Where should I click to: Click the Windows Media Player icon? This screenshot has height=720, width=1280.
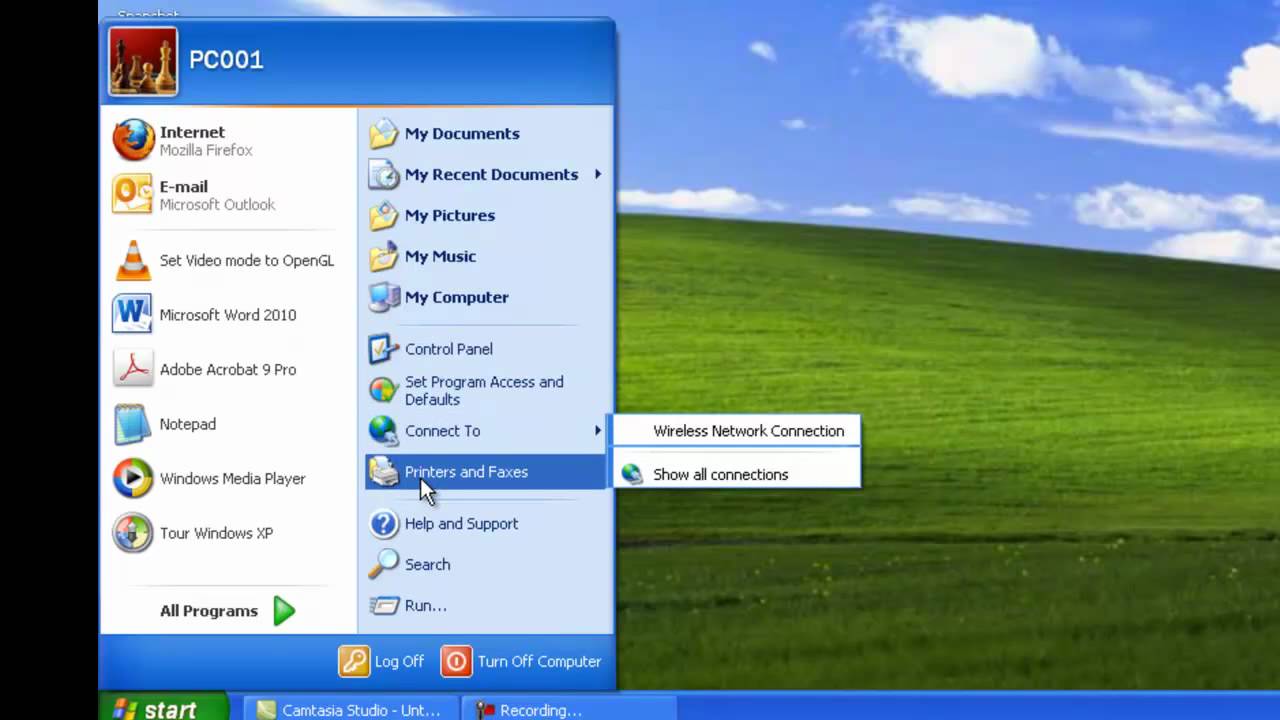[x=133, y=478]
